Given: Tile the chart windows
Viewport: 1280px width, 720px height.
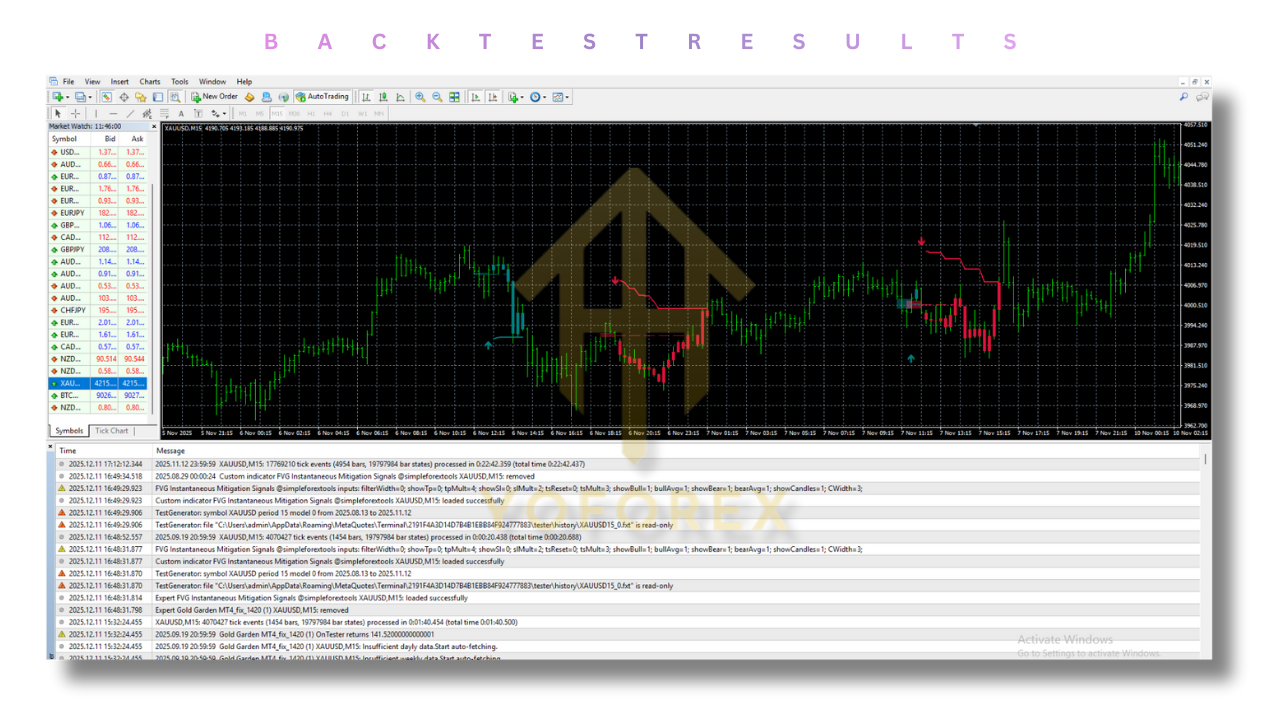Looking at the screenshot, I should pos(454,97).
